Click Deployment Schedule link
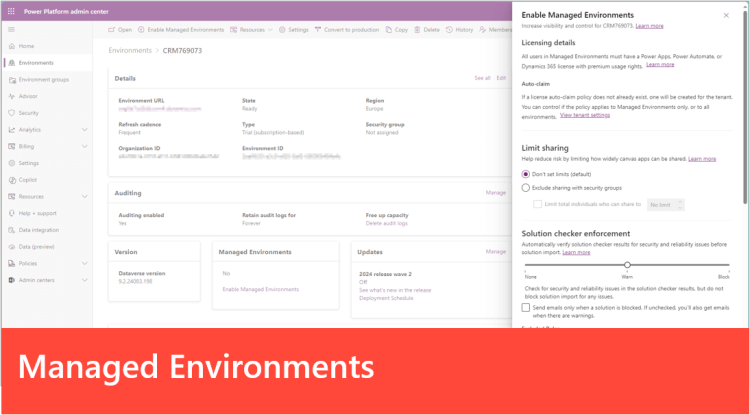The width and height of the screenshot is (750, 415). click(x=386, y=298)
